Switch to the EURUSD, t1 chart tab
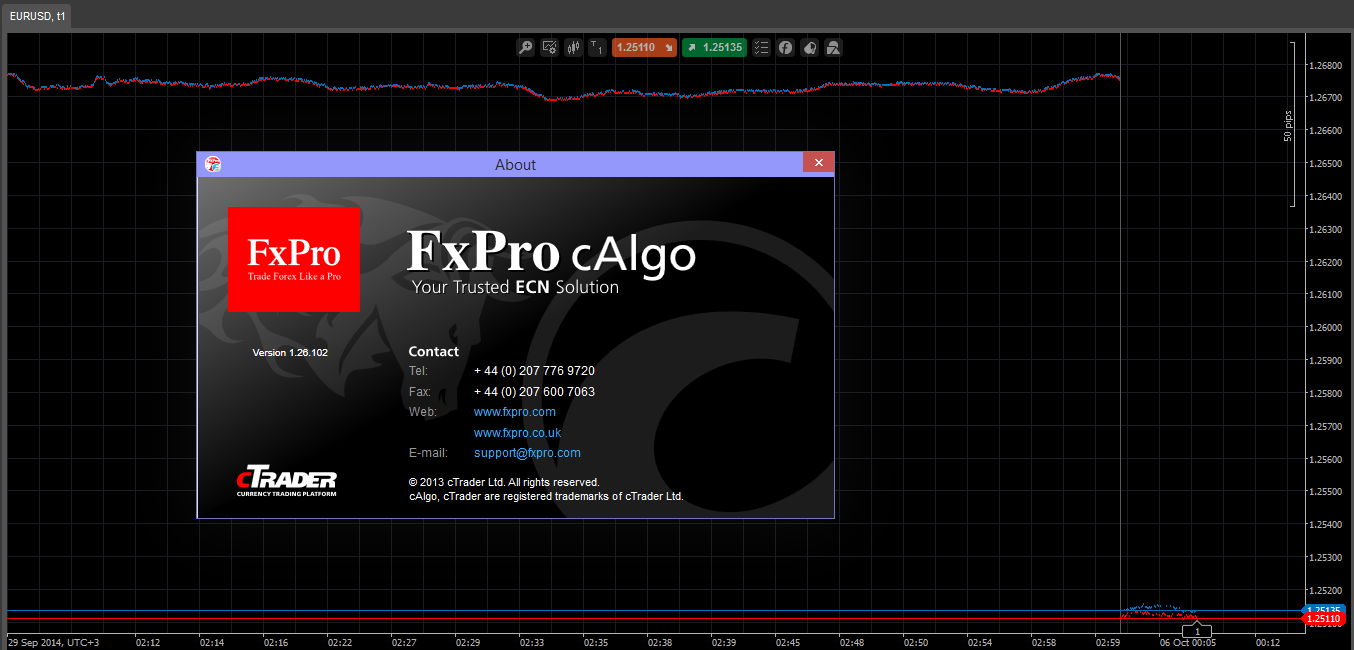The height and width of the screenshot is (650, 1354). point(38,16)
